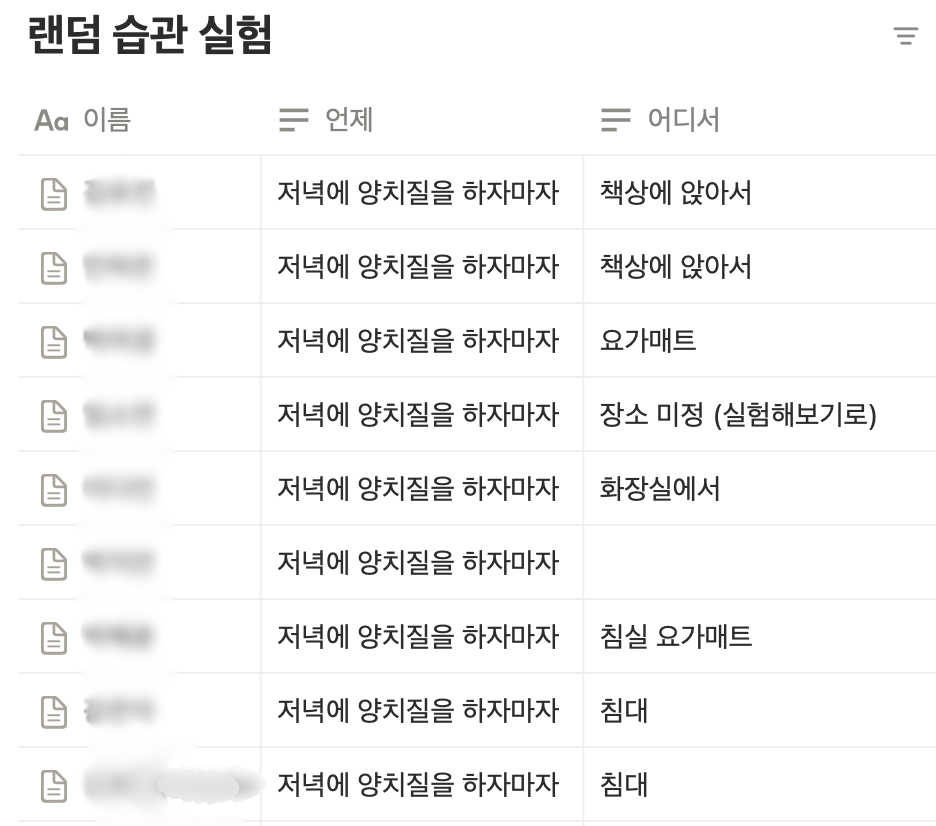Image resolution: width=936 pixels, height=826 pixels.
Task: Click the 저녁에 양치질을 하자마자 cell in row one
Action: pyautogui.click(x=420, y=193)
